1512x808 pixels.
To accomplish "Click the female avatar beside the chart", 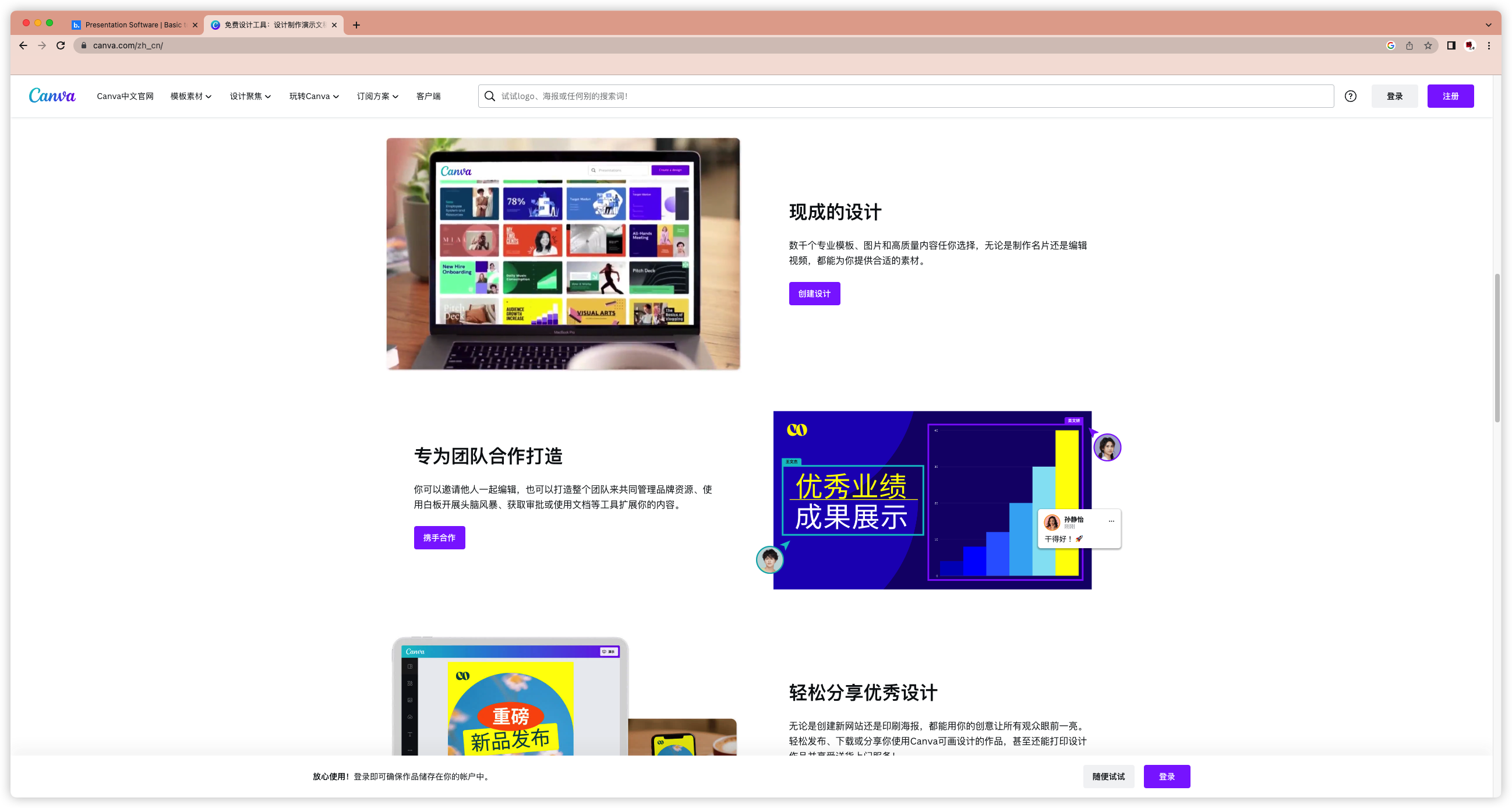I will [1107, 447].
